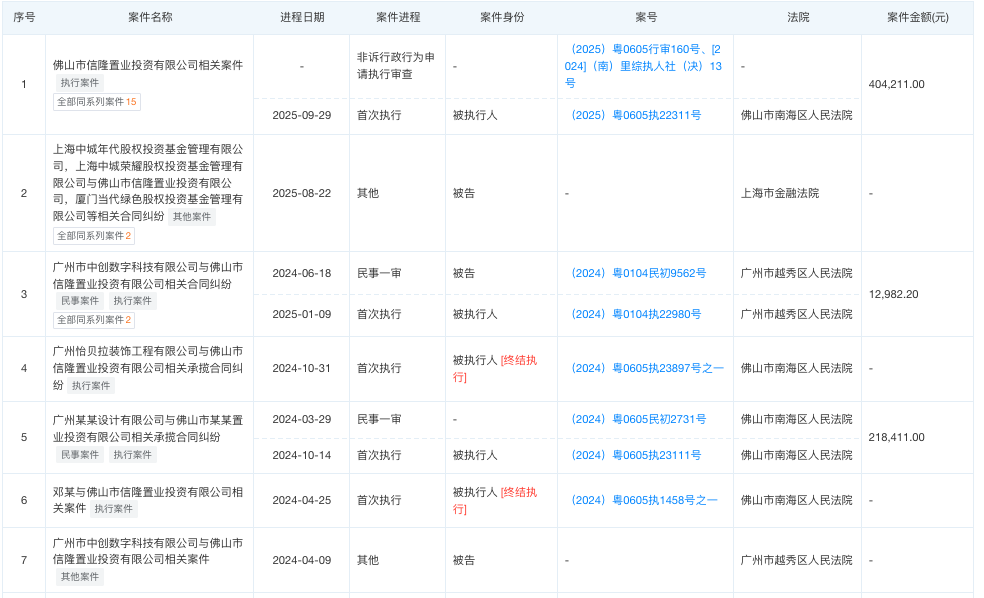The width and height of the screenshot is (984, 598).
Task: Select date 2024-10-31
Action: click(x=302, y=368)
